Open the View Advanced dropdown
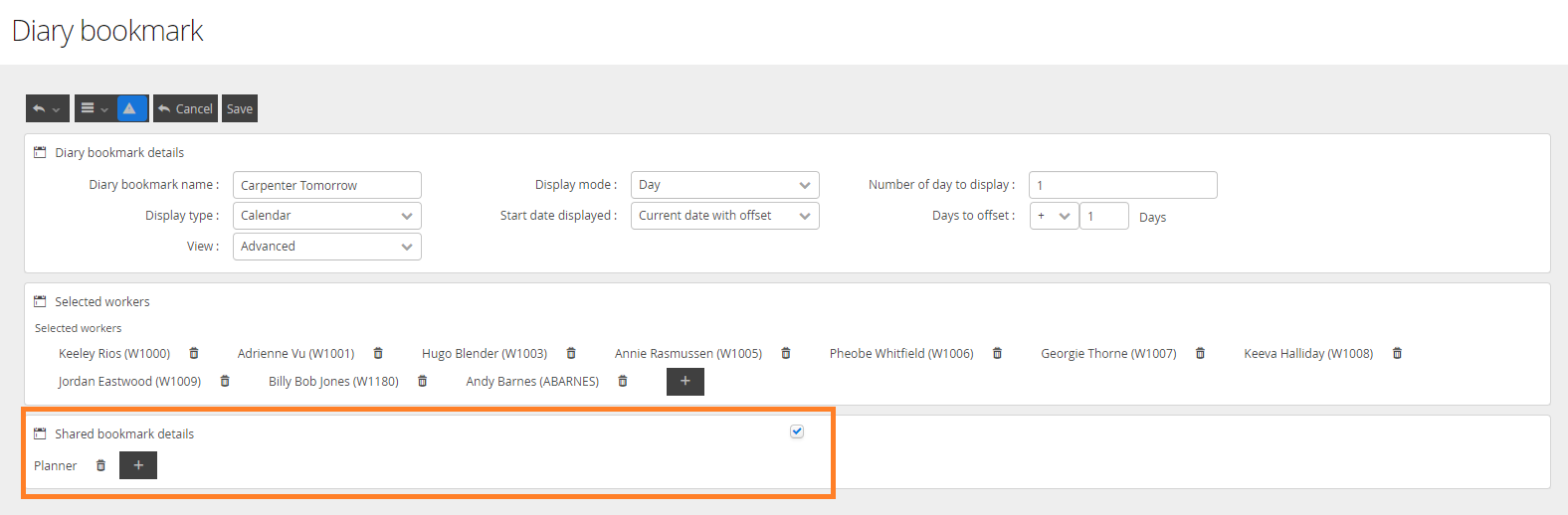 [x=326, y=247]
